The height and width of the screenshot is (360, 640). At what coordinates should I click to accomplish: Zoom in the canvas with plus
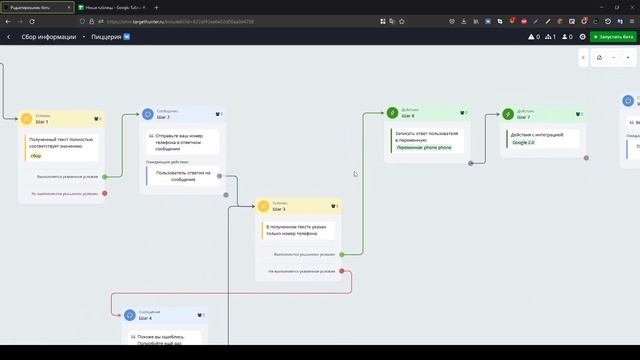[x=628, y=58]
